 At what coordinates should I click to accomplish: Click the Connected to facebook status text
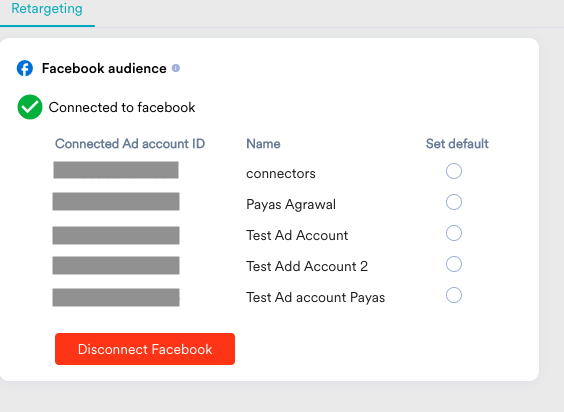(x=122, y=107)
